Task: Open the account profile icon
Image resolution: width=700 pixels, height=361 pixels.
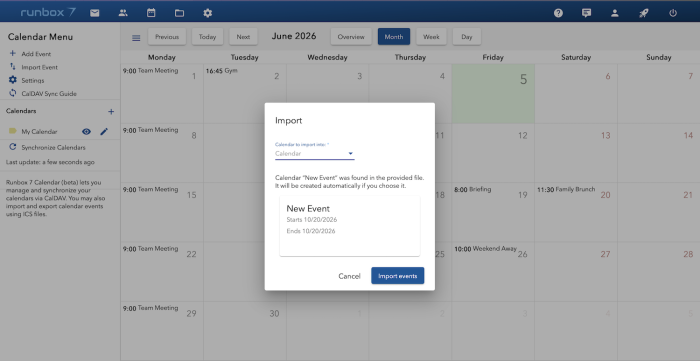Action: pyautogui.click(x=615, y=13)
